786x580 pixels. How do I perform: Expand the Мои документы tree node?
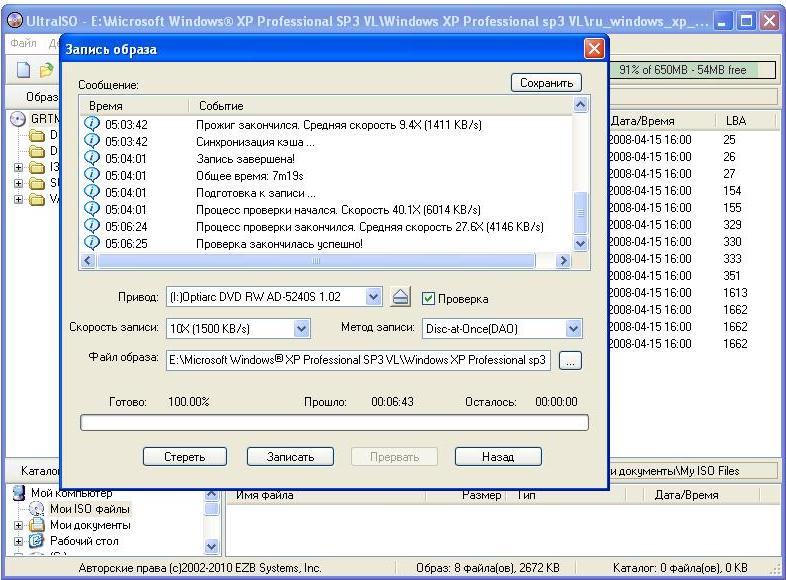(x=19, y=525)
